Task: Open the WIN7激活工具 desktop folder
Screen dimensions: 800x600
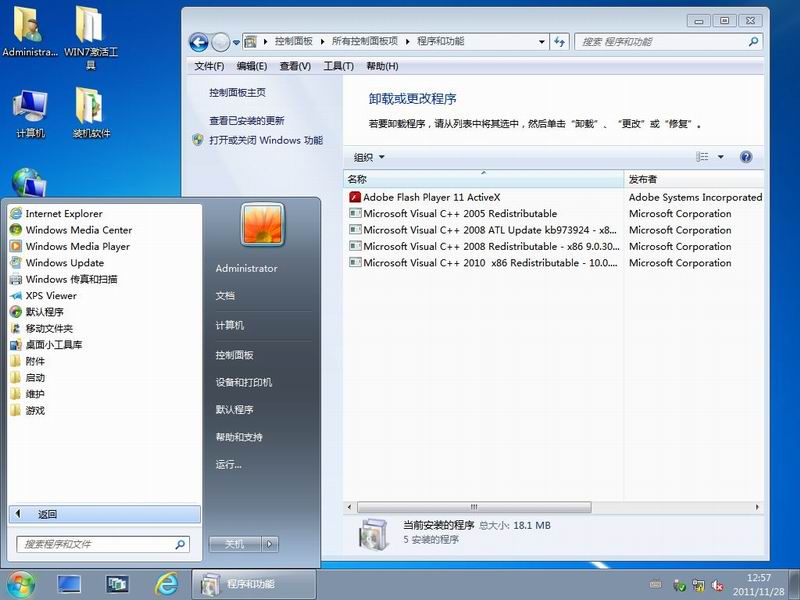Action: (91, 37)
